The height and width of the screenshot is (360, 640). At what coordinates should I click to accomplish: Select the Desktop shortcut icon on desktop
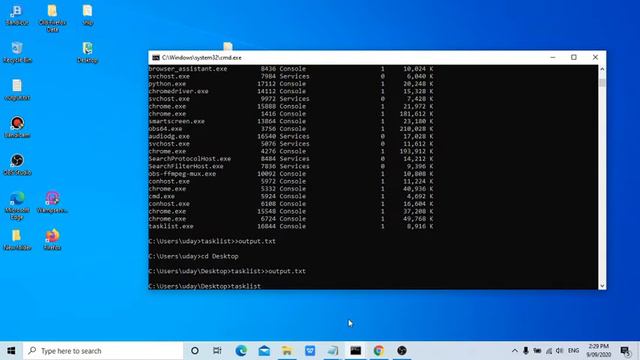coord(87,52)
